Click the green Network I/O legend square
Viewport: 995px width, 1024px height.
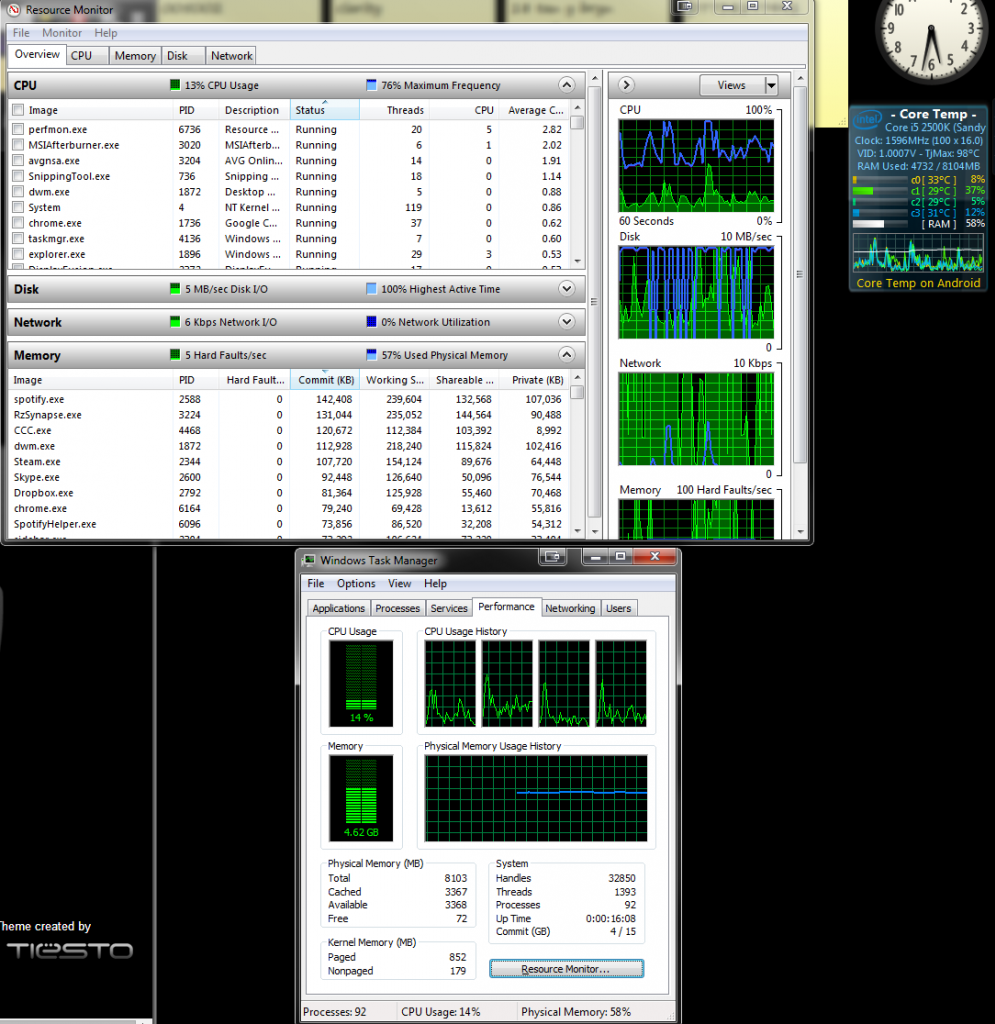click(175, 321)
